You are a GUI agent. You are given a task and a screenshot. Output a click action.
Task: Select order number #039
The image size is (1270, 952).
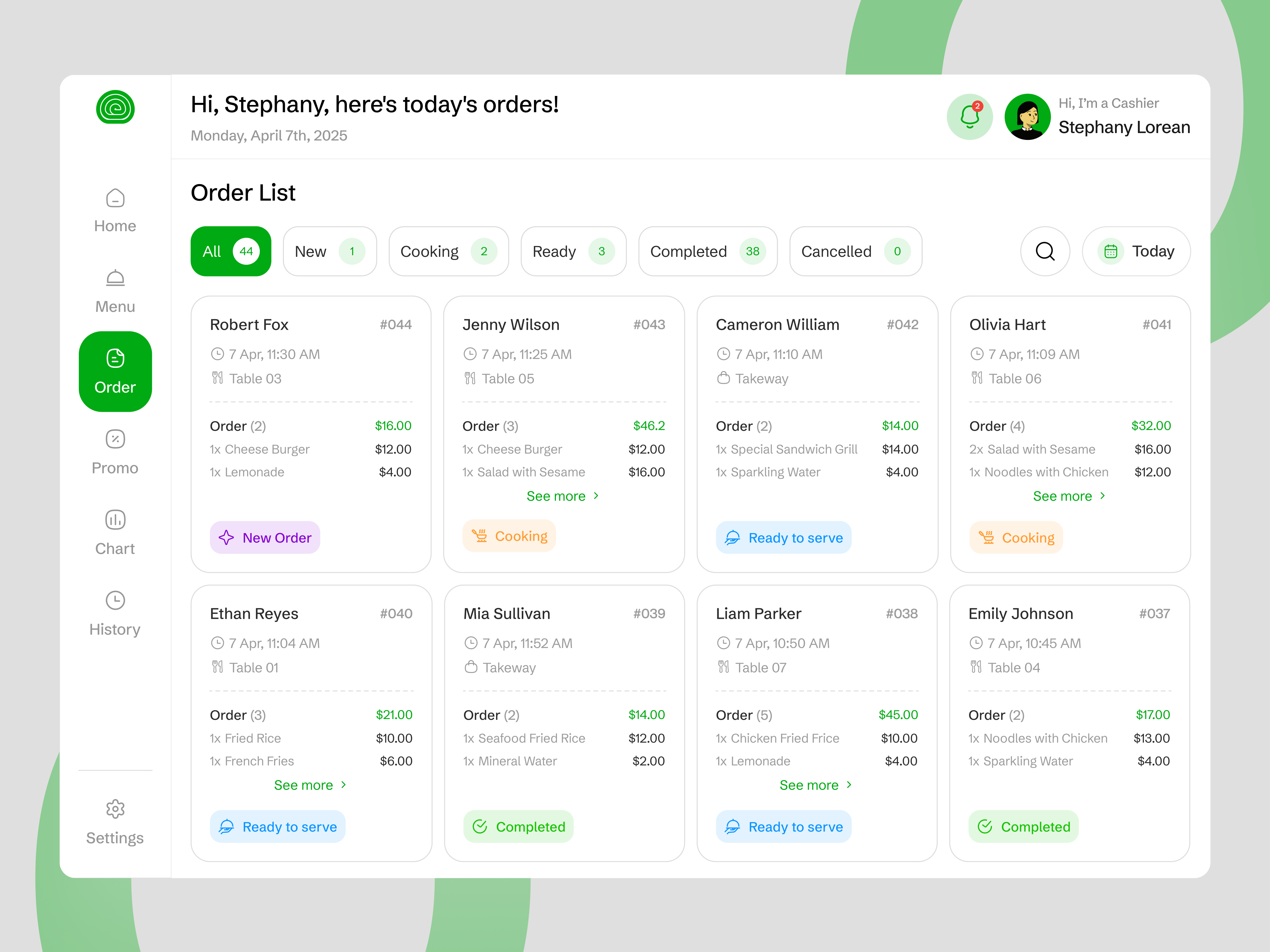coord(649,614)
